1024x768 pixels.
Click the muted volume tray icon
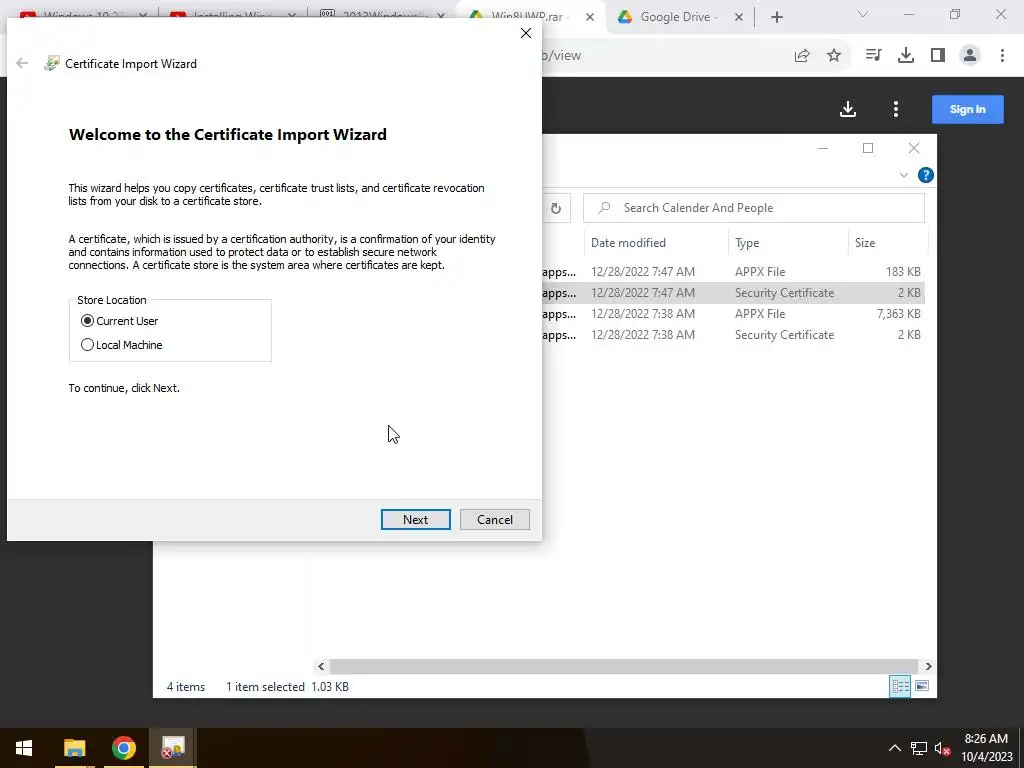(942, 748)
